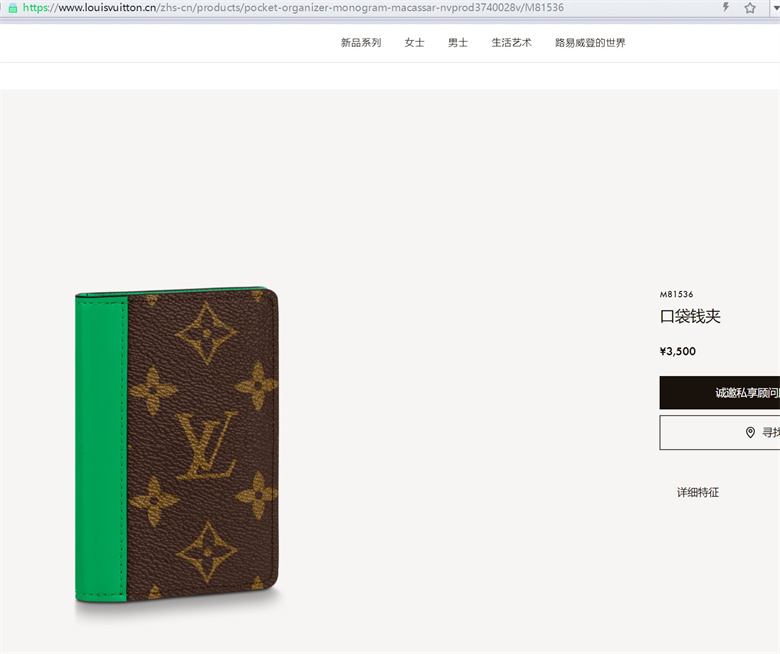Open the 男士 menu
The image size is (780, 654).
(x=458, y=43)
